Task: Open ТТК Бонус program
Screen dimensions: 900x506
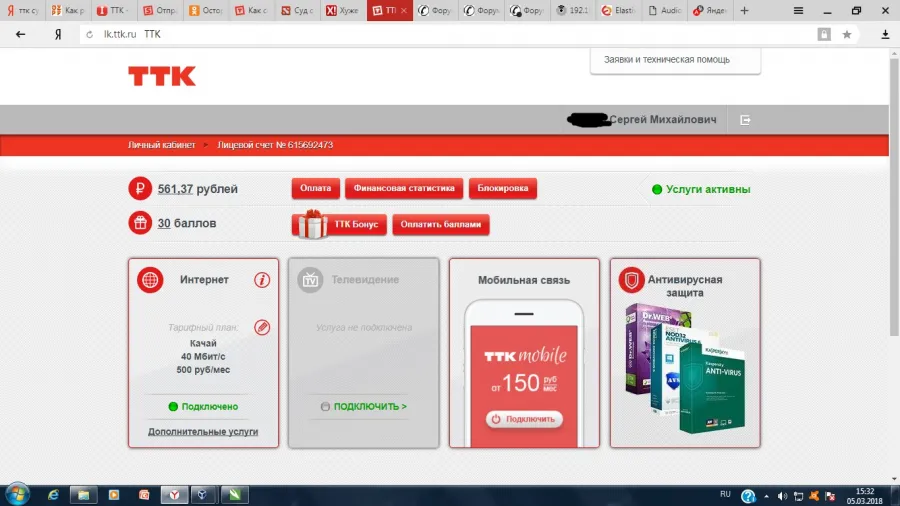Action: 339,224
